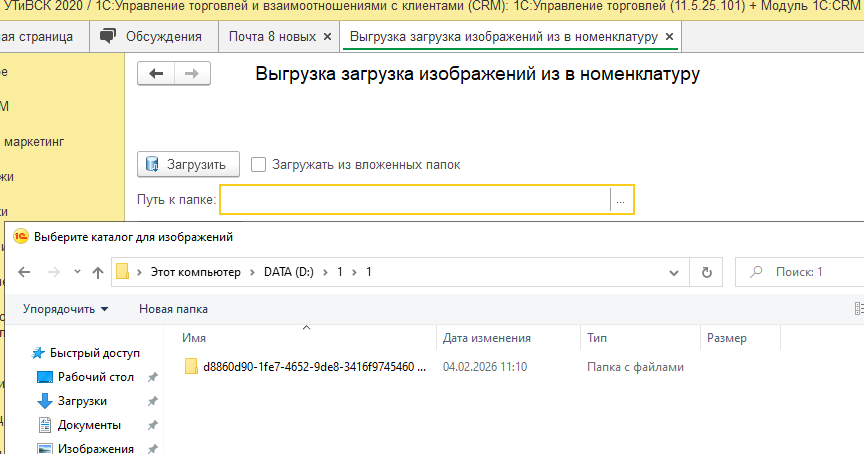Close the Почта 8 новых tab
Viewport: 864px width, 454px height.
pyautogui.click(x=327, y=36)
